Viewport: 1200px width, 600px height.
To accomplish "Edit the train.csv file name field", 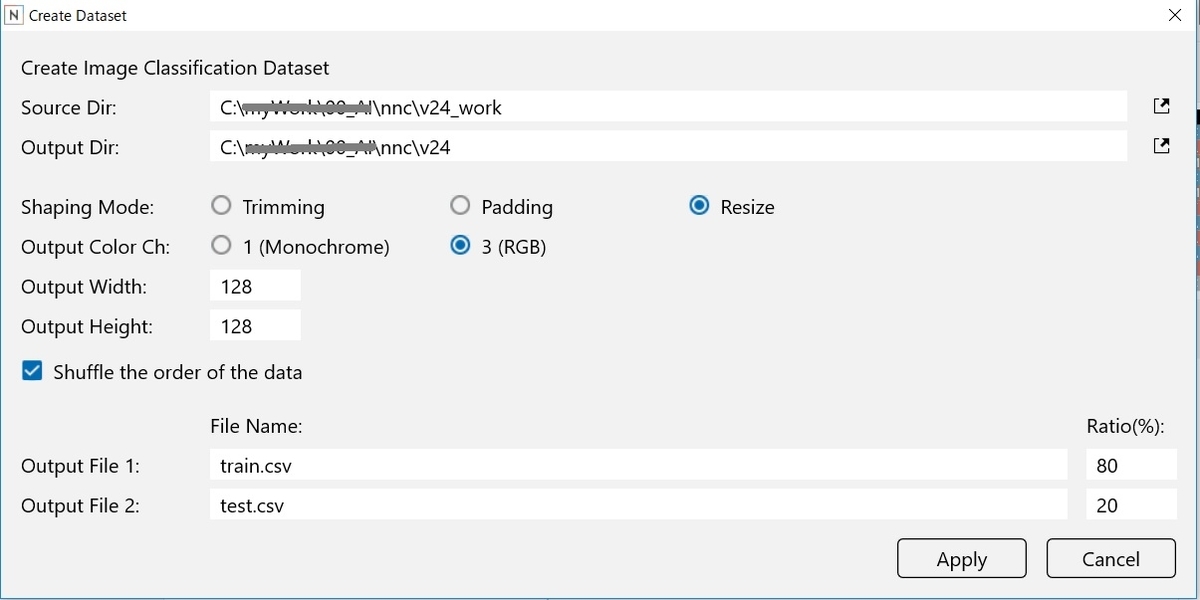I will 638,466.
